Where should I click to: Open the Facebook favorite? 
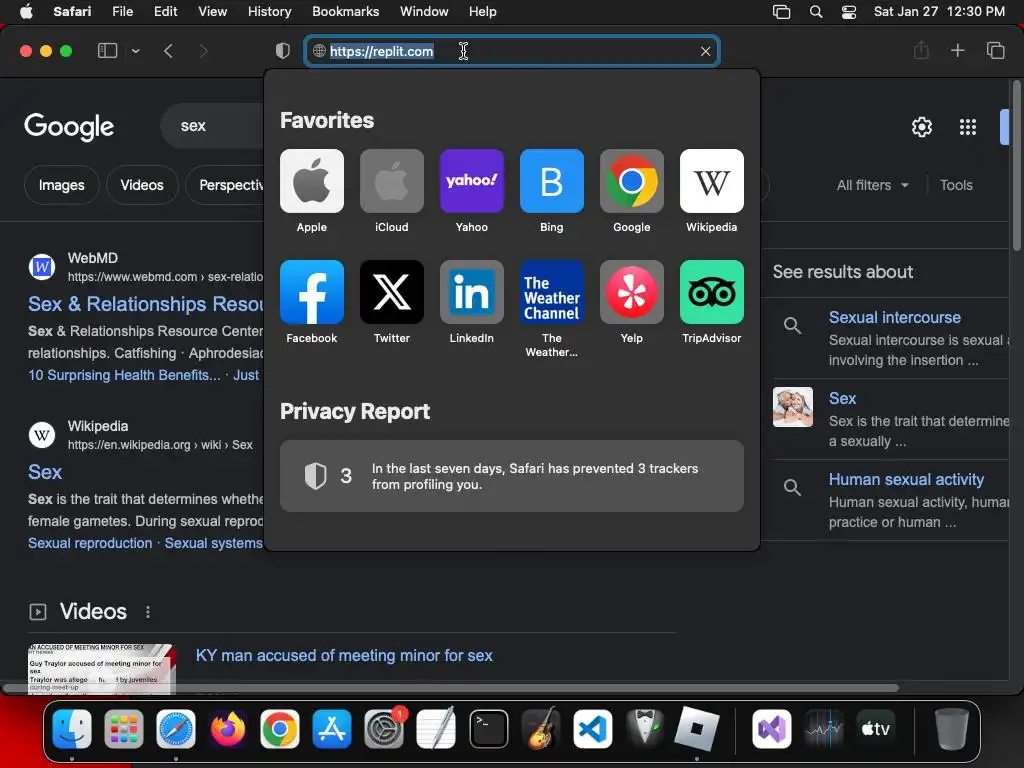[312, 292]
